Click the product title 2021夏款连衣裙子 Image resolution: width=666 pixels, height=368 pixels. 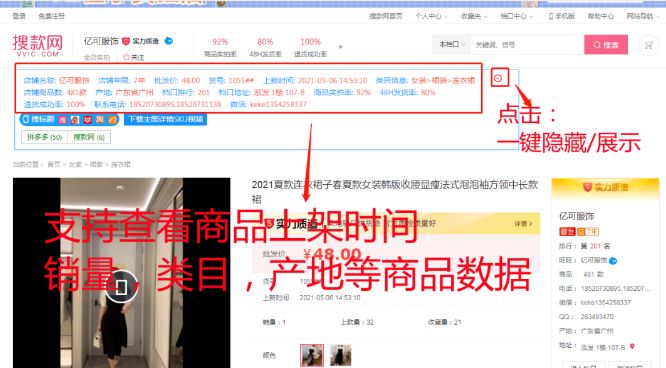point(395,192)
